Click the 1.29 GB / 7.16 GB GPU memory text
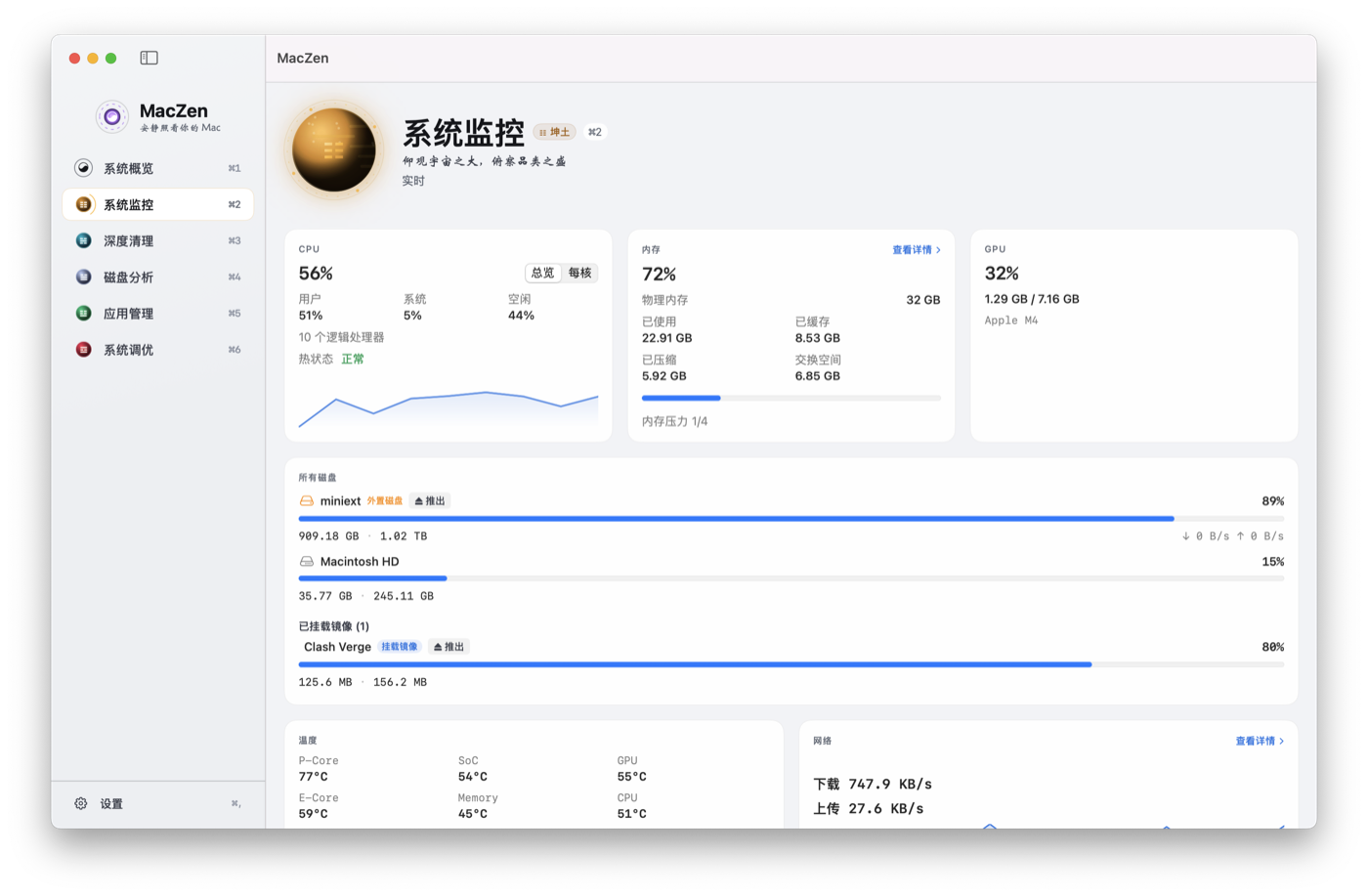Image resolution: width=1368 pixels, height=896 pixels. point(1032,299)
